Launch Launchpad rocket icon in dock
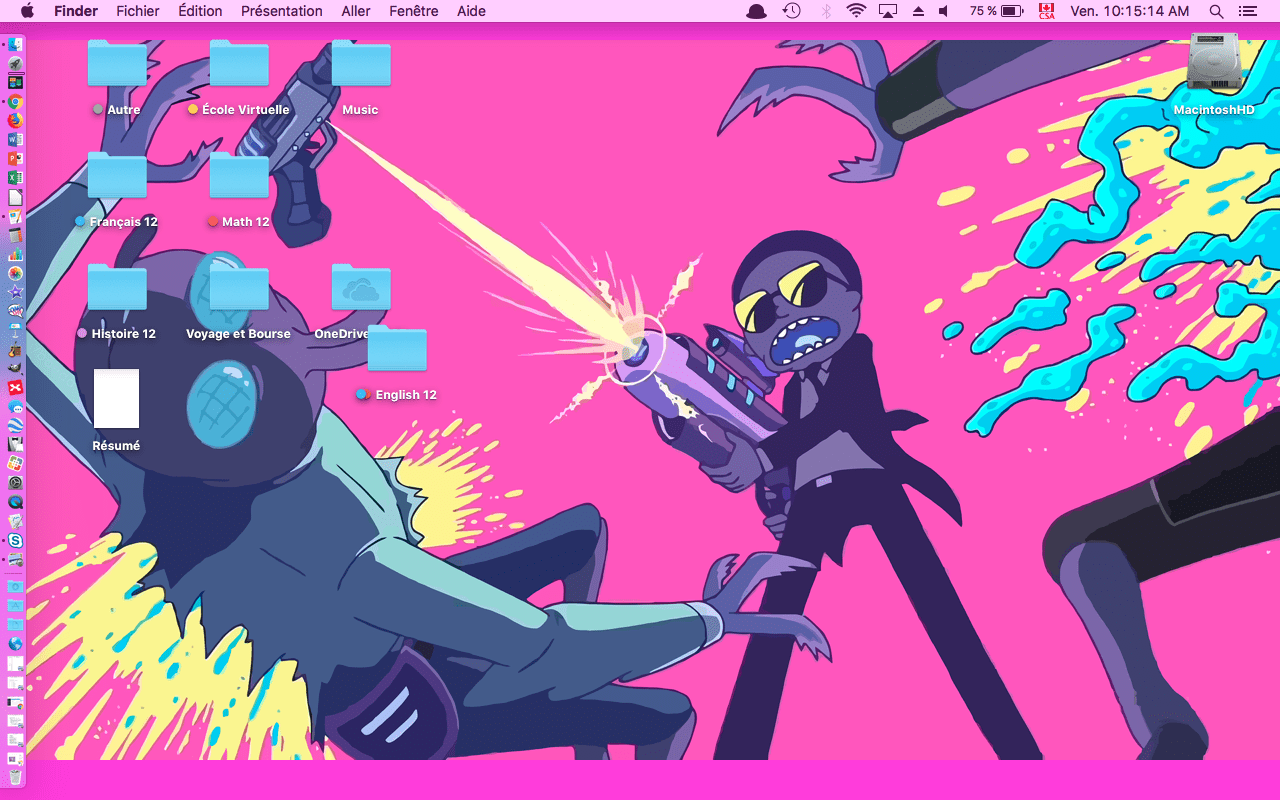 (x=15, y=63)
